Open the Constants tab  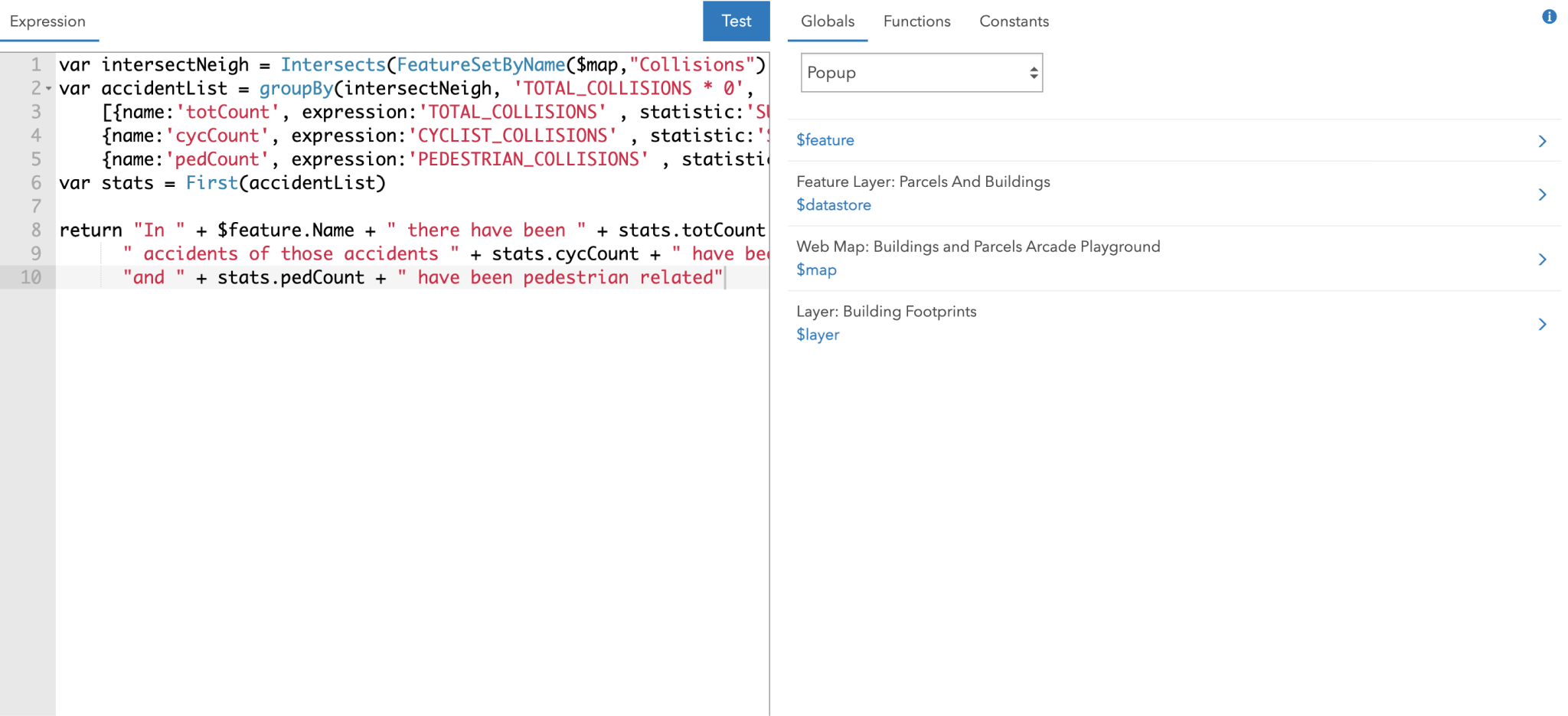[1014, 21]
